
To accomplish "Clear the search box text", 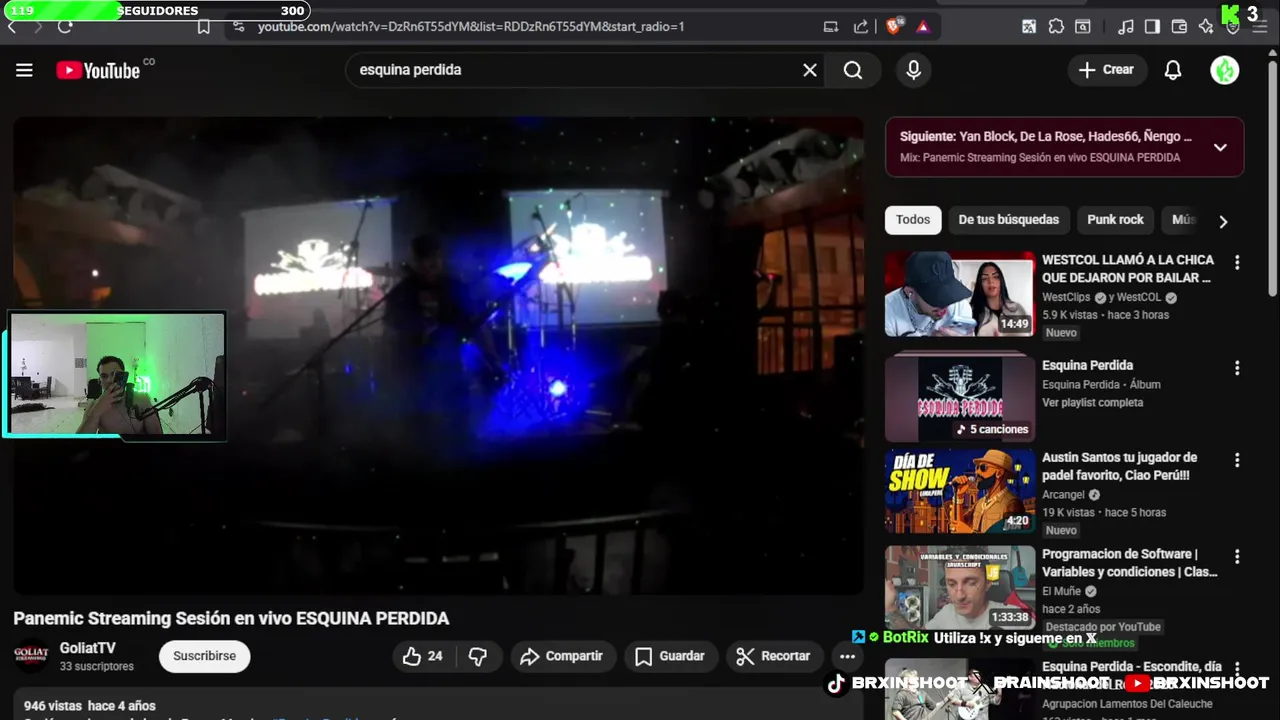I will 810,70.
